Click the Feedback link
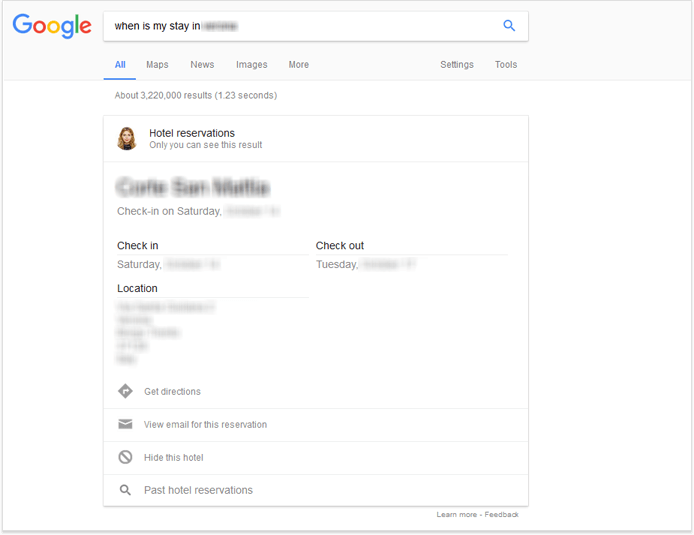The height and width of the screenshot is (535, 694). tap(501, 514)
